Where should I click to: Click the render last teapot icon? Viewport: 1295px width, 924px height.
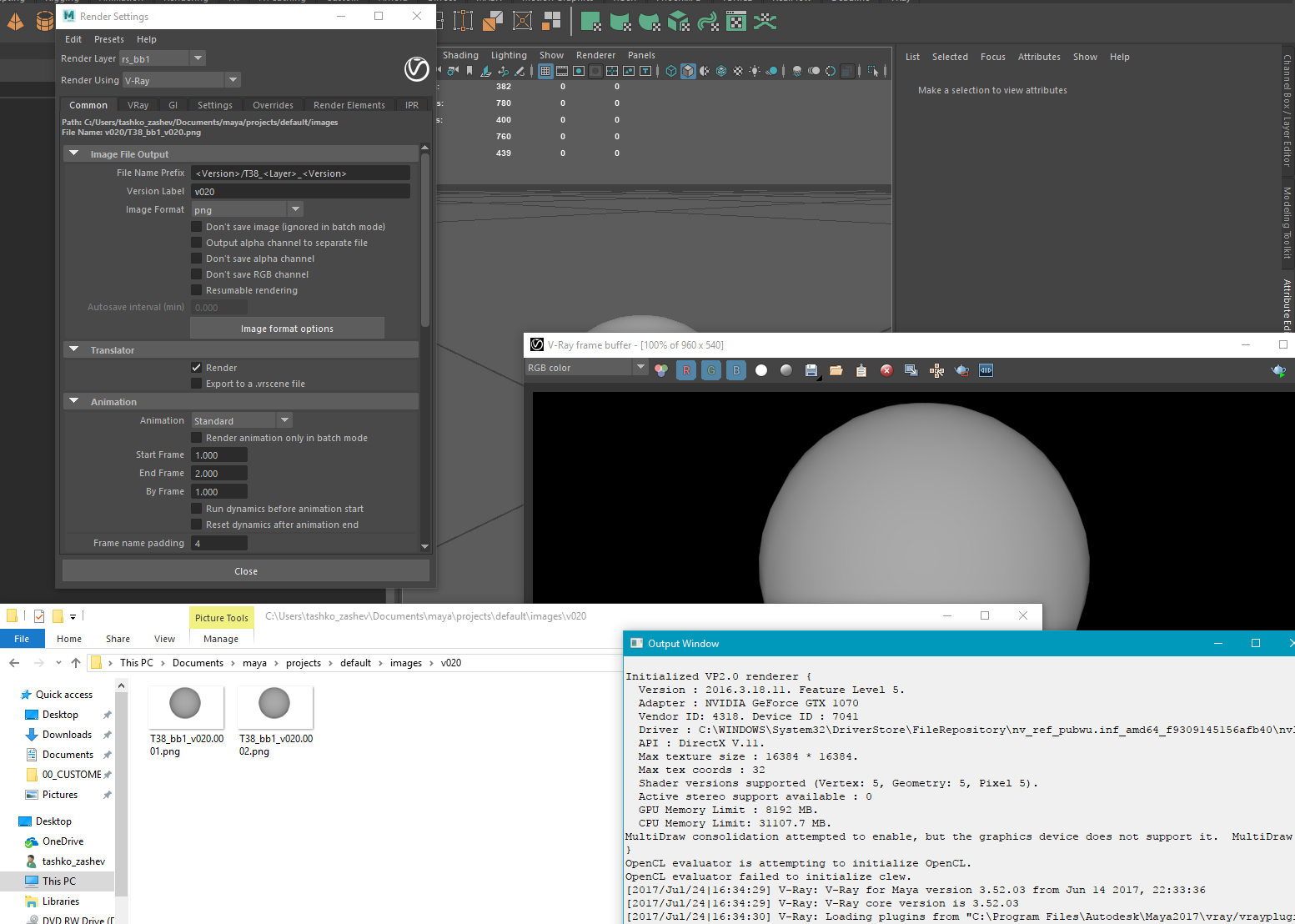pos(1278,370)
